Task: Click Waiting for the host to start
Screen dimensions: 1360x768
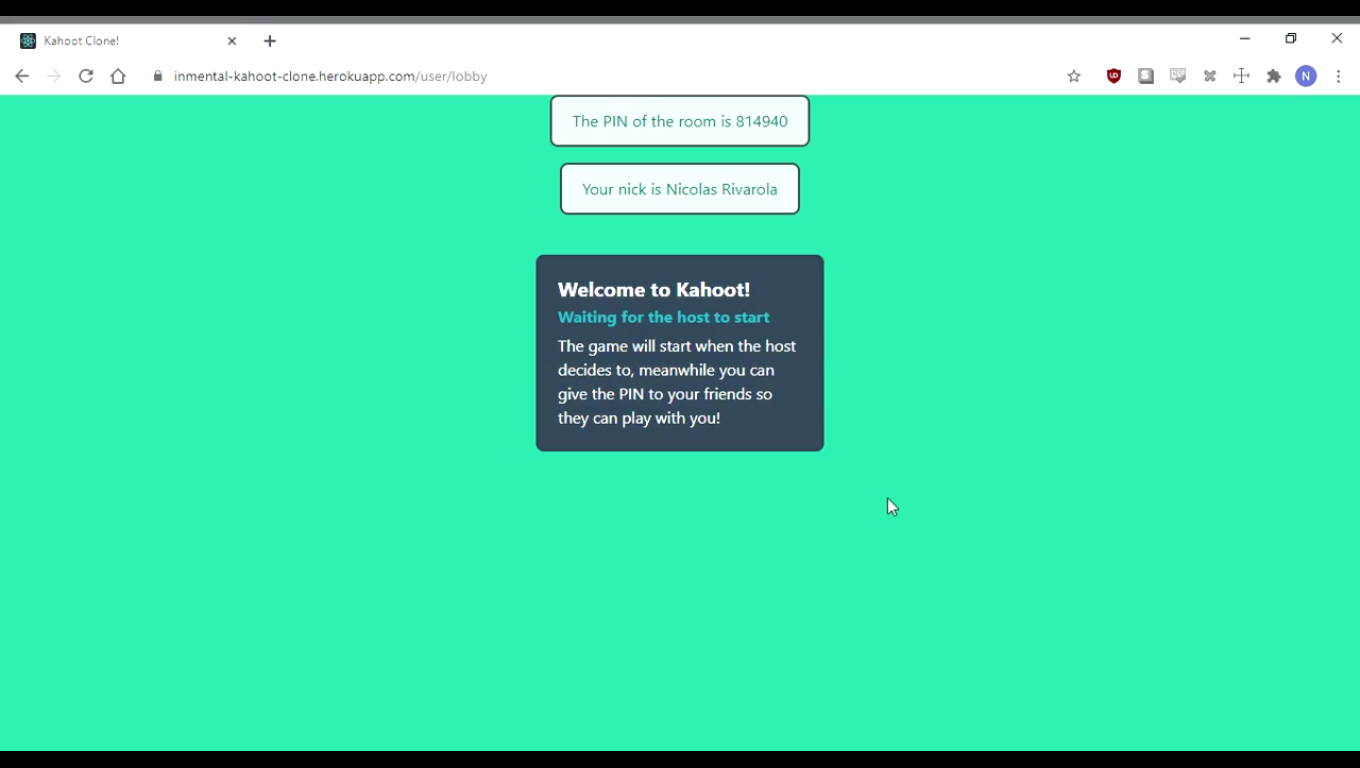Action: click(x=664, y=317)
